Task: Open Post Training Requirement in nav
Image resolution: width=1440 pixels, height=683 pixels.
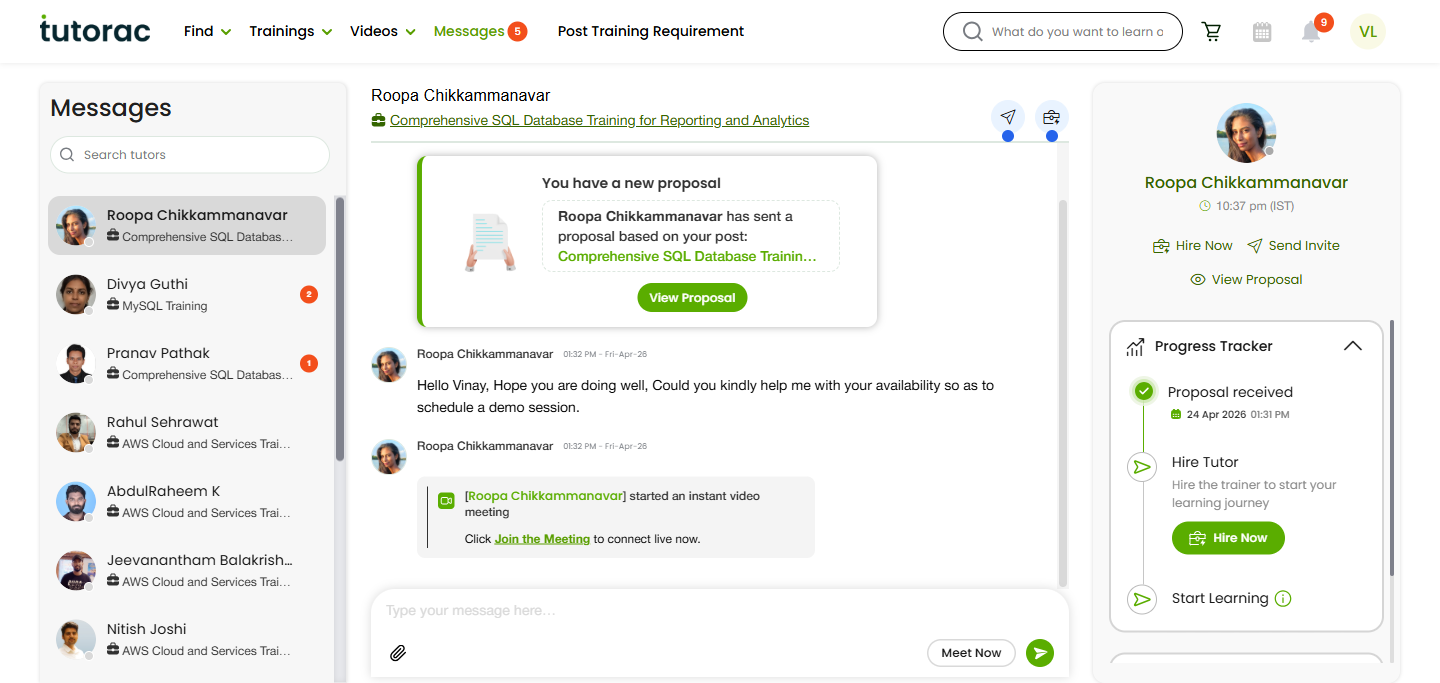Action: pyautogui.click(x=651, y=31)
